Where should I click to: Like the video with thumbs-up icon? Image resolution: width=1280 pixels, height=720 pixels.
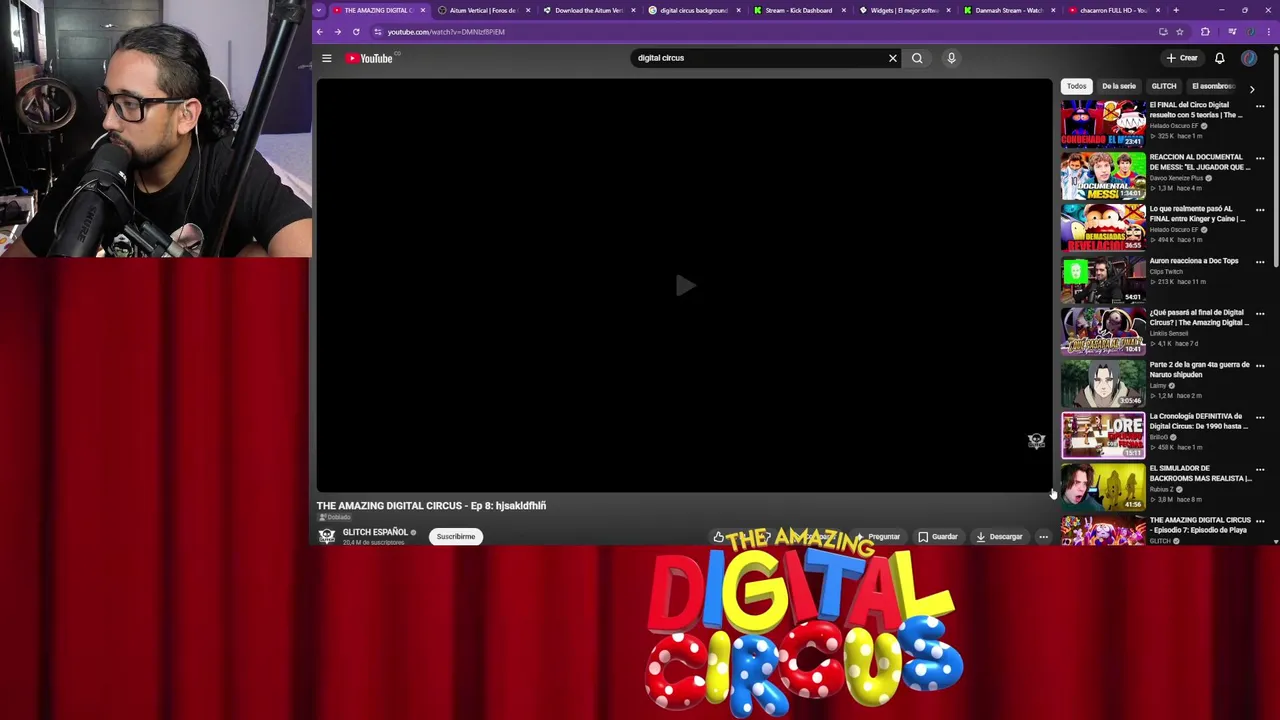[718, 537]
